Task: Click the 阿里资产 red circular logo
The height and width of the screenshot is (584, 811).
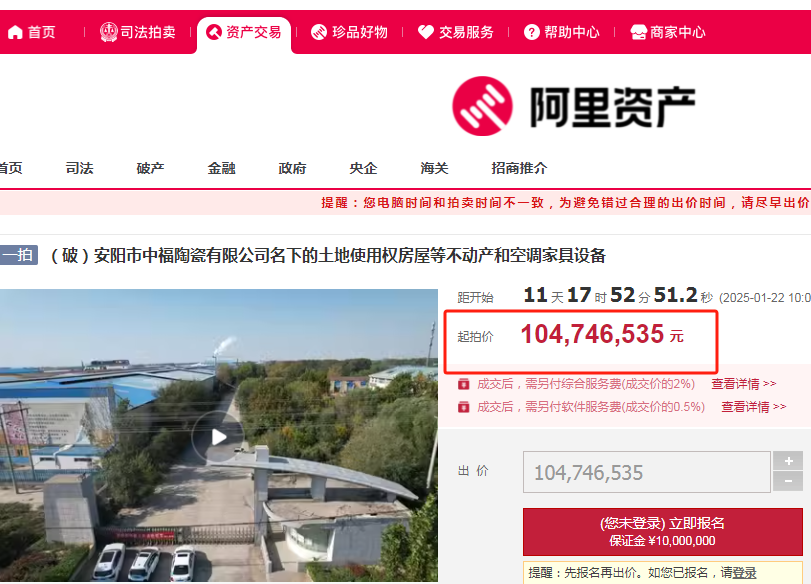Action: coord(482,106)
